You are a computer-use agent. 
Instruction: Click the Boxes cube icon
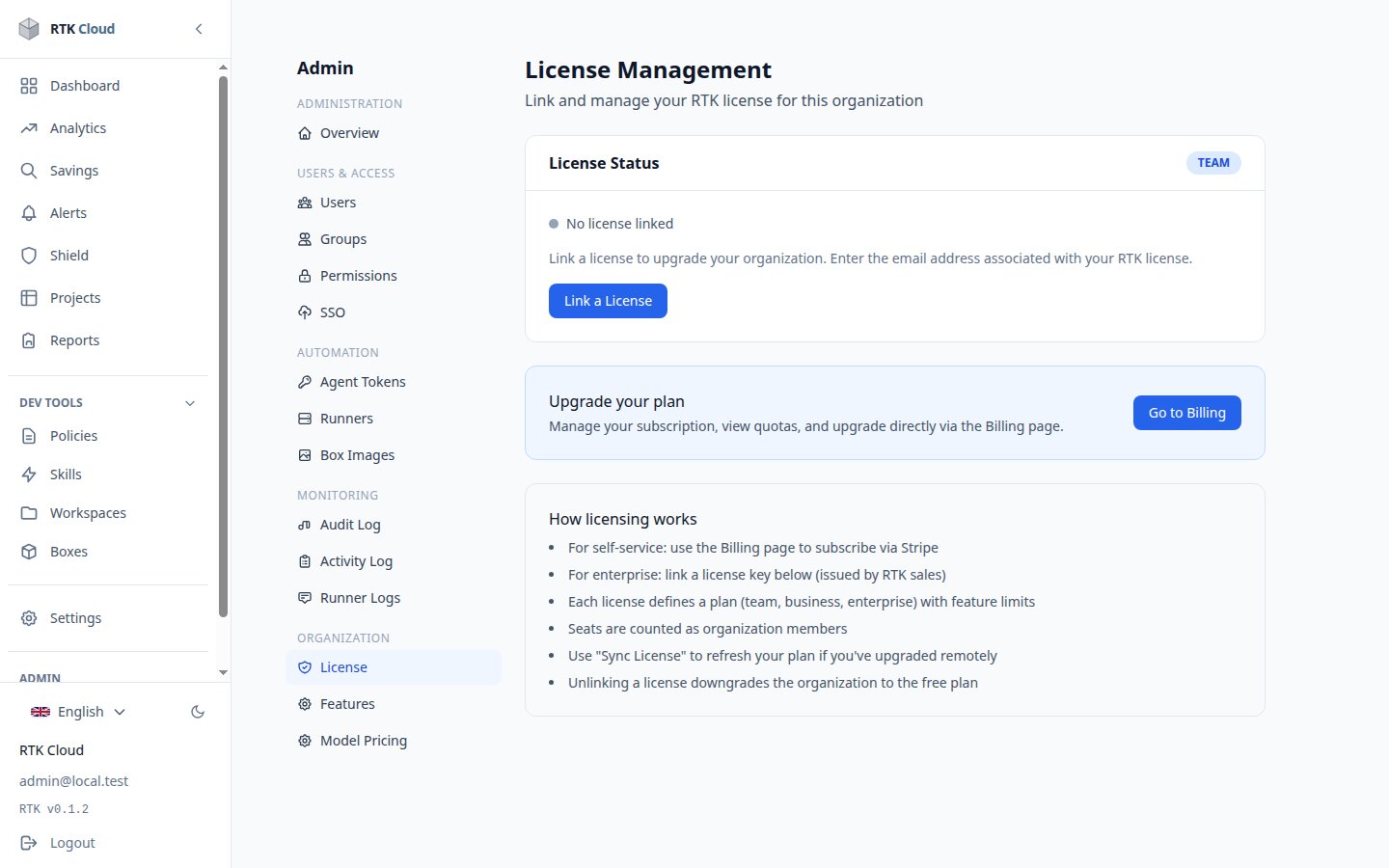tap(29, 552)
